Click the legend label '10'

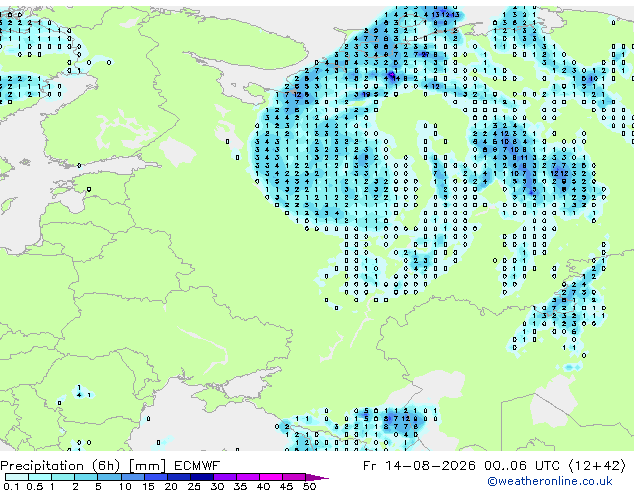pyautogui.click(x=125, y=486)
